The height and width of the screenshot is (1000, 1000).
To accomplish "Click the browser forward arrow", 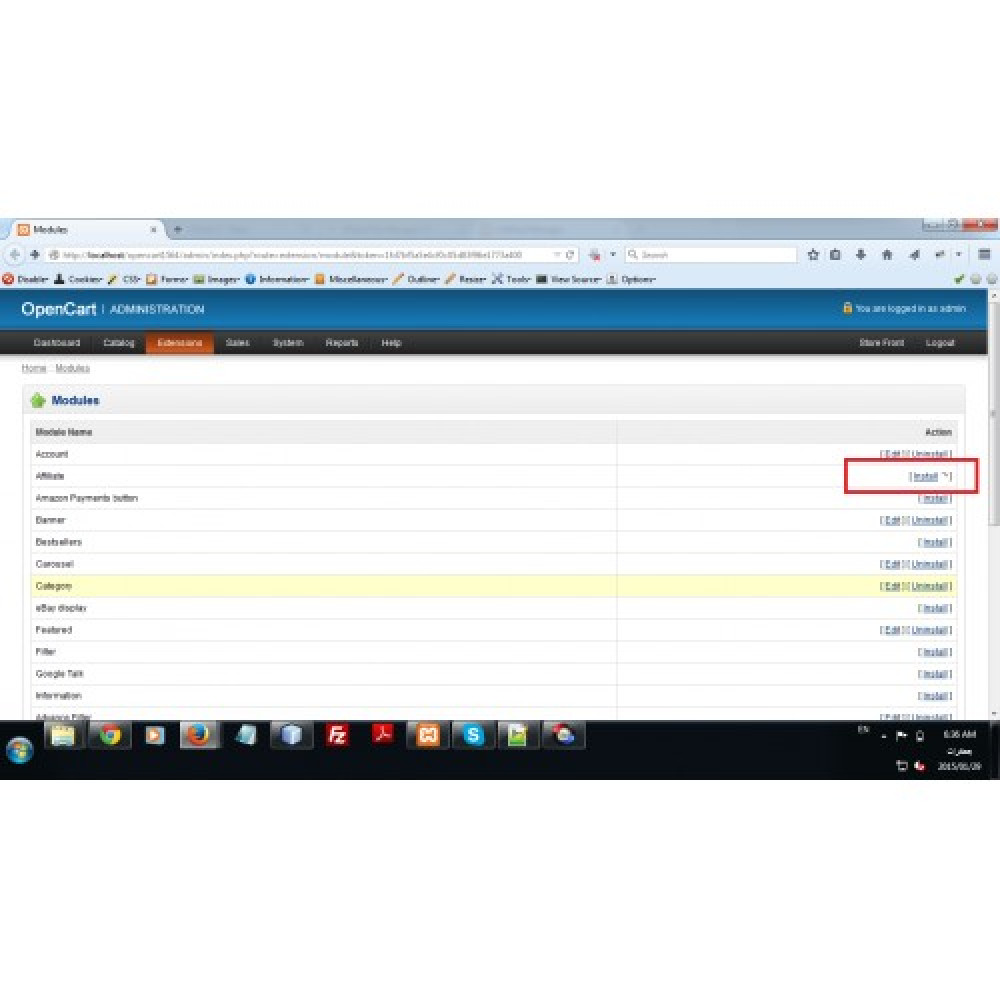I will (35, 254).
